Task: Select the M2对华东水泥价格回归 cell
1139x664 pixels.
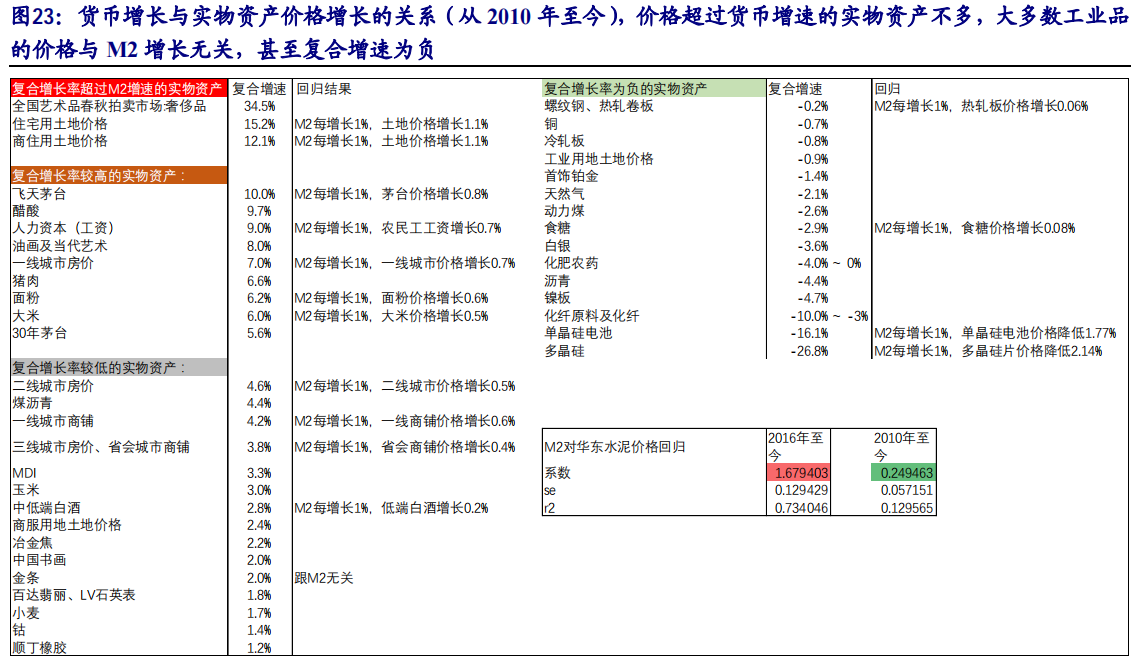Action: point(615,447)
